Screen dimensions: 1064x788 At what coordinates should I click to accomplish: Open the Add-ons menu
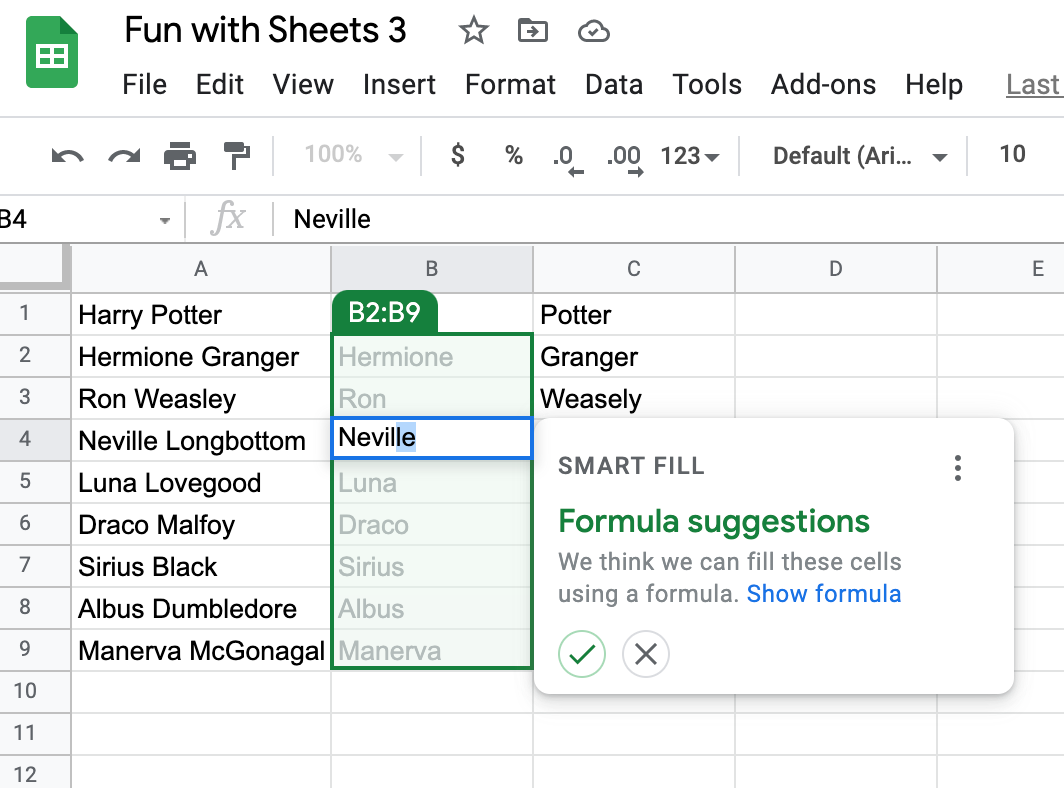tap(823, 85)
